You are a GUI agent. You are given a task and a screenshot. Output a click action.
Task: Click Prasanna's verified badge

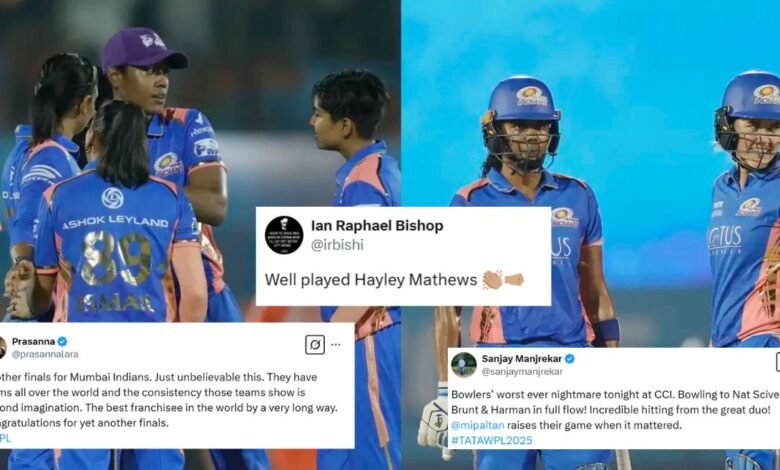tap(62, 342)
